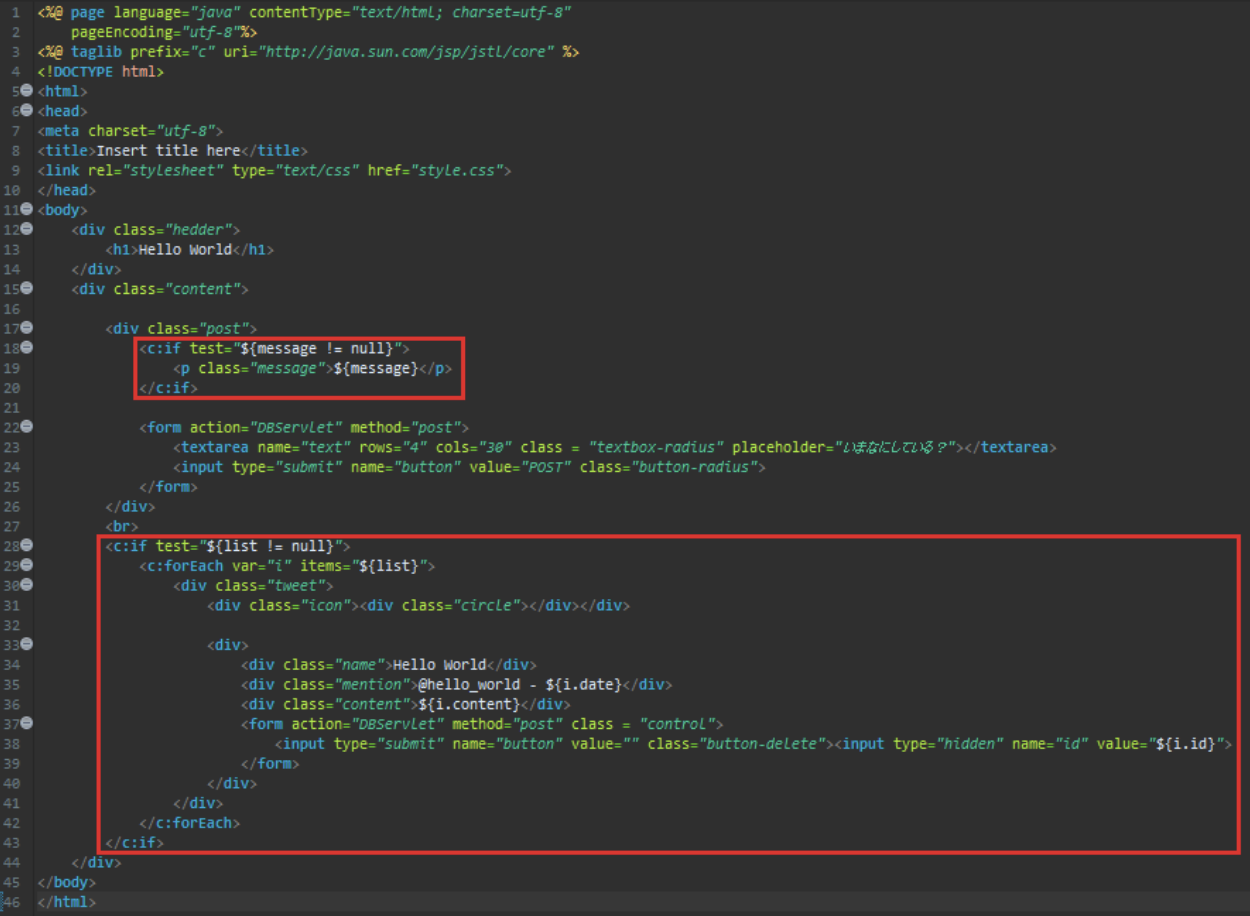Click line number 32 in the gutter

[11, 625]
